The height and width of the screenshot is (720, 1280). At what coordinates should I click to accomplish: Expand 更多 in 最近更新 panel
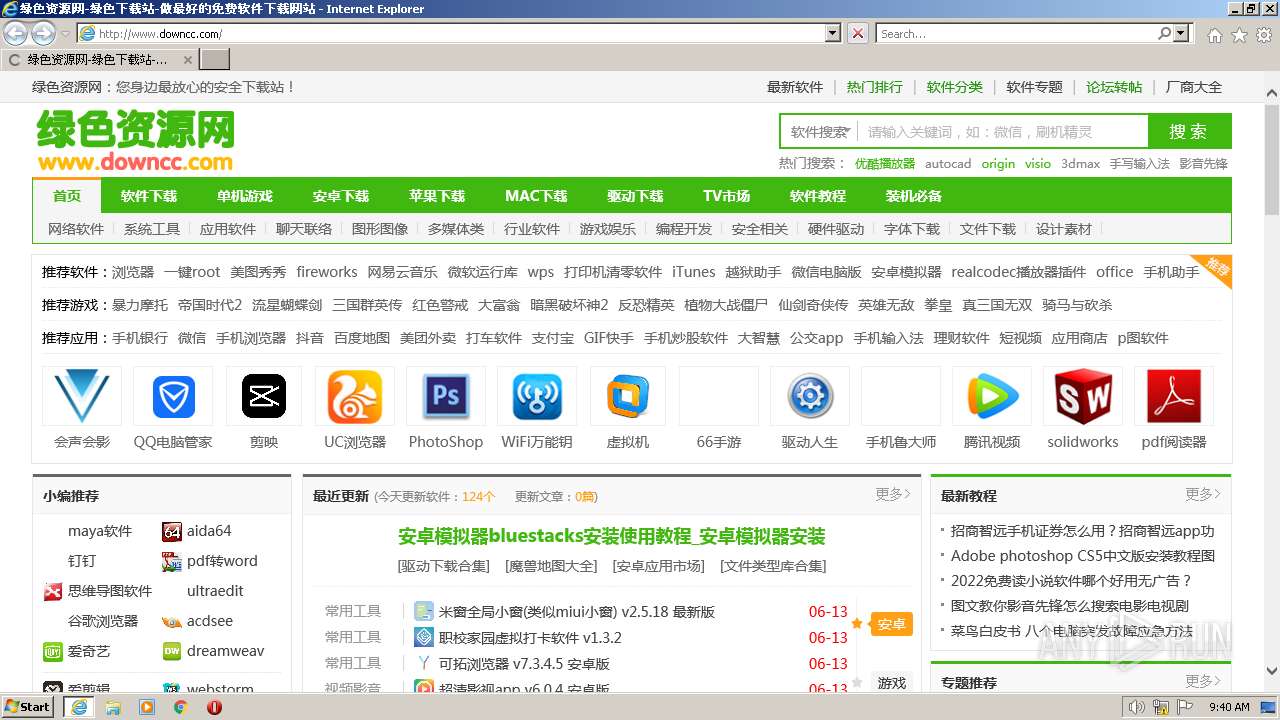893,494
